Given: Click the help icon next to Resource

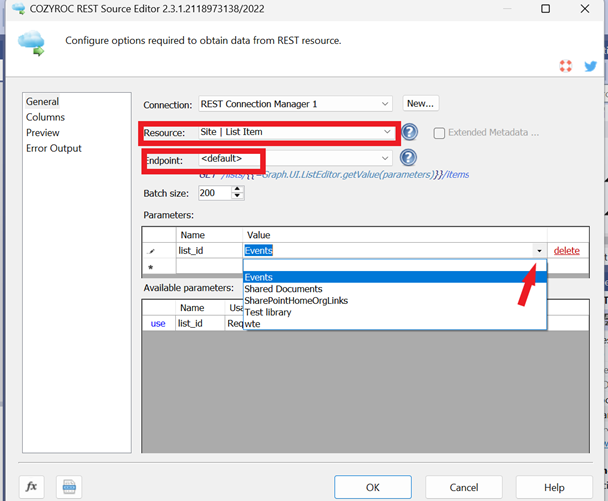Looking at the screenshot, I should point(409,133).
